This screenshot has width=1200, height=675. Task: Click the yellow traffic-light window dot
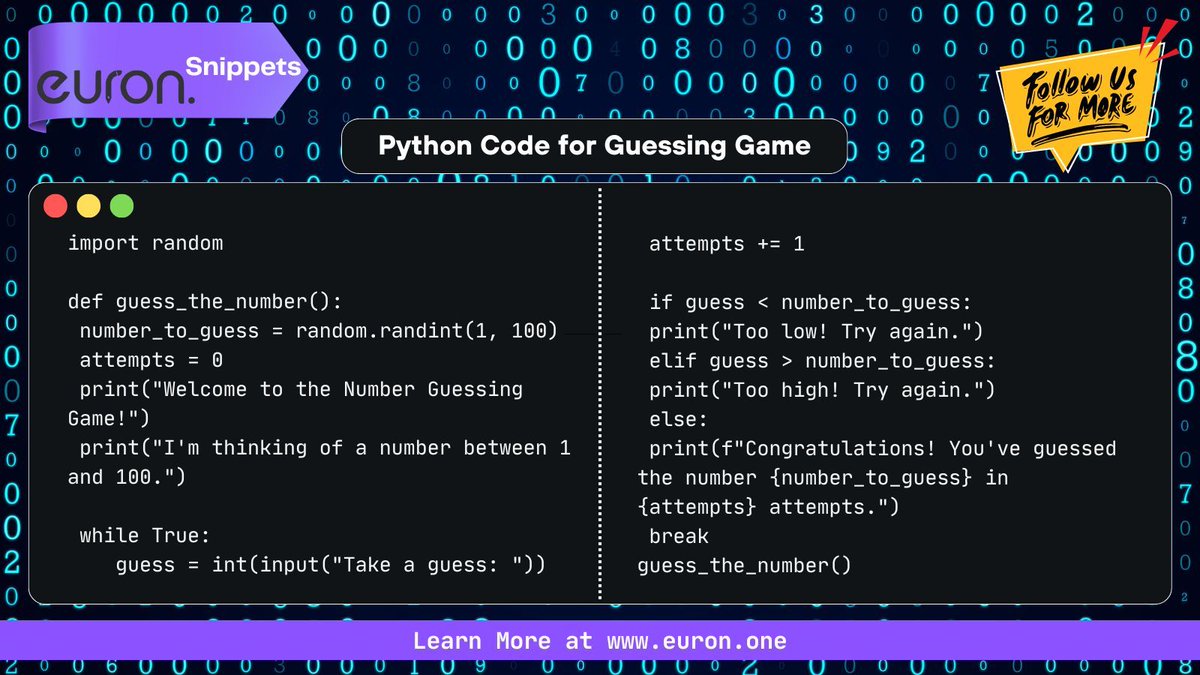88,205
